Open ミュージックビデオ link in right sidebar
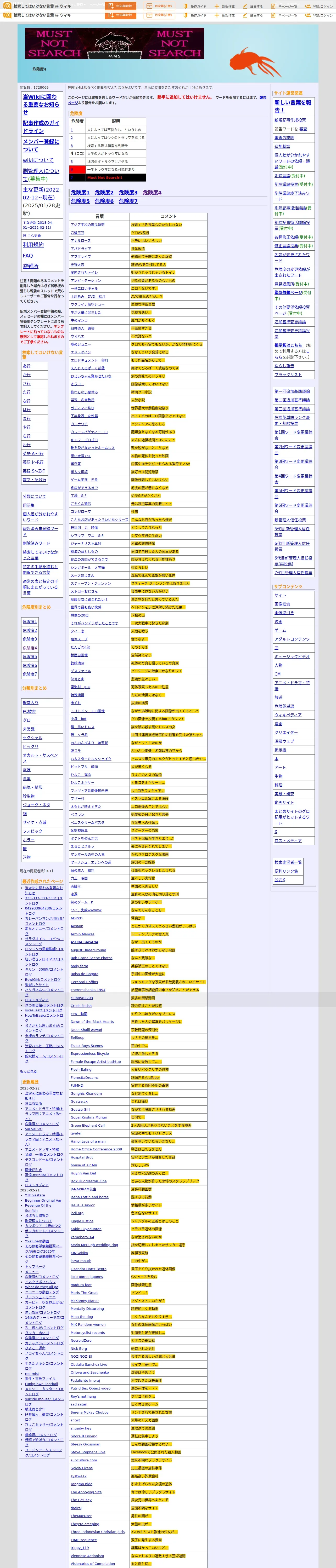Viewport: 336px width, 1568px height. click(292, 657)
